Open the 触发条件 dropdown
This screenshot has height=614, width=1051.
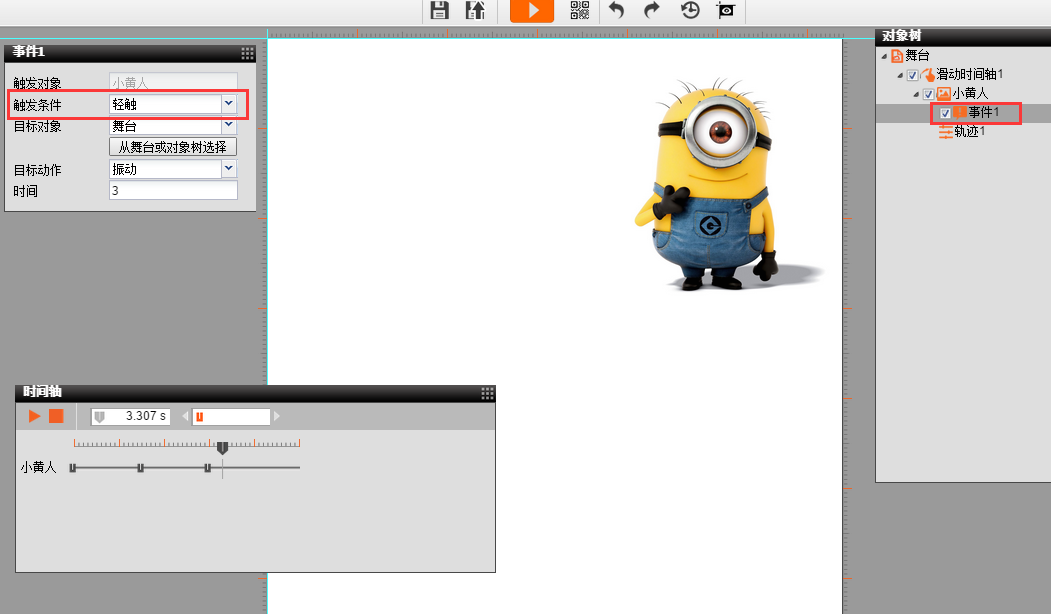229,103
